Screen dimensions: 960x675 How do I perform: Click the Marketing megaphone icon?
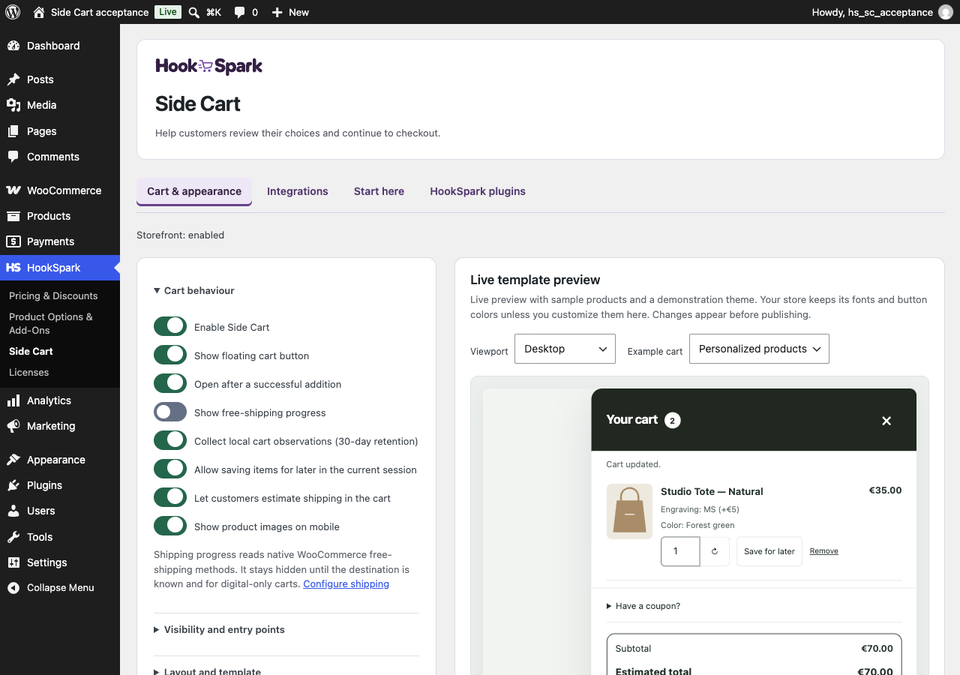click(x=13, y=426)
